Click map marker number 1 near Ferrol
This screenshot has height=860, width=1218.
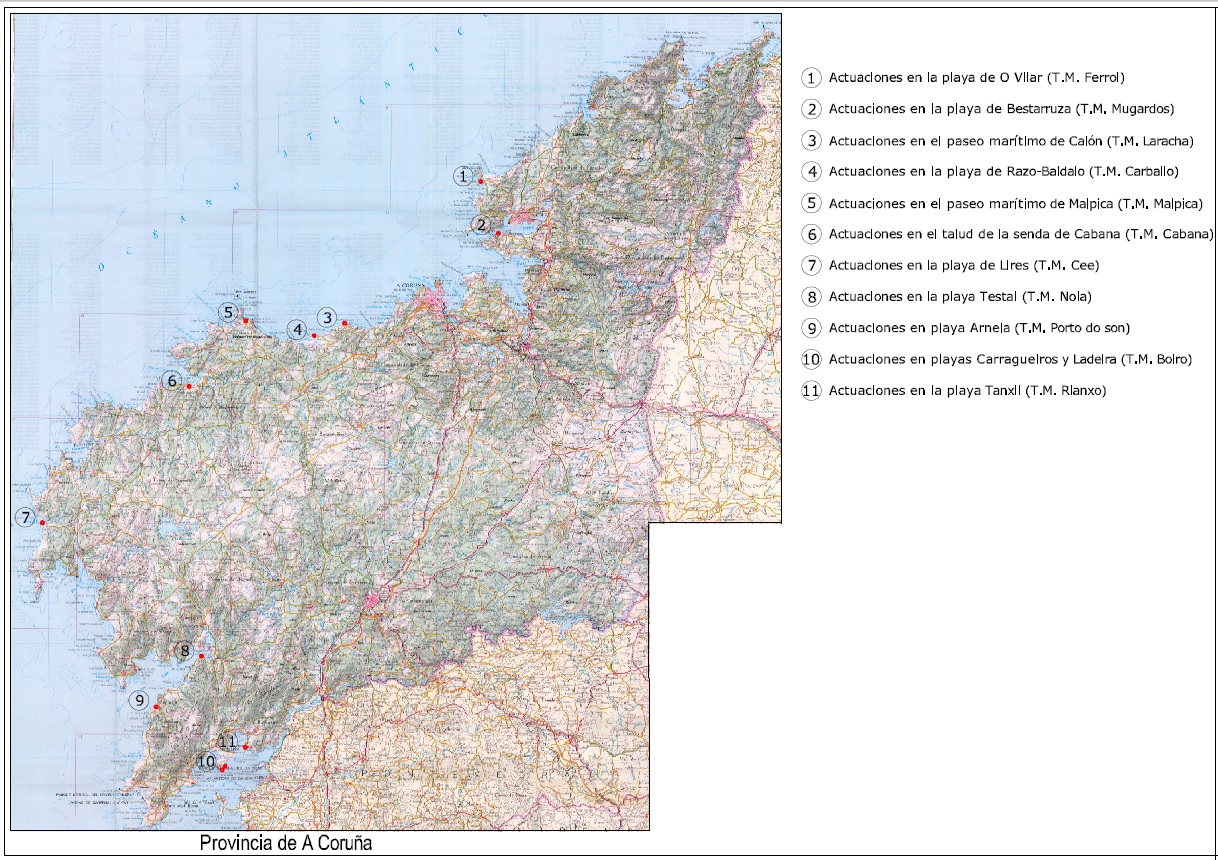462,176
